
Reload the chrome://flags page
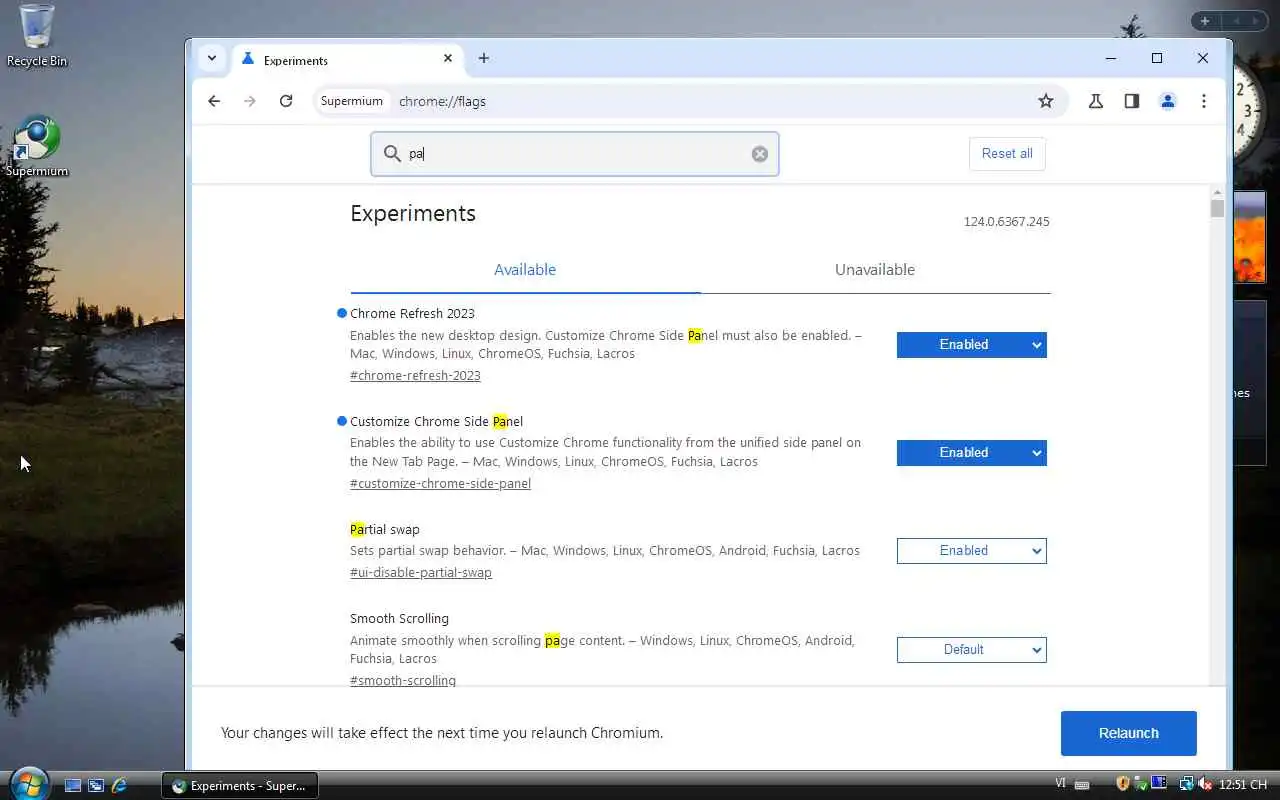(x=286, y=101)
